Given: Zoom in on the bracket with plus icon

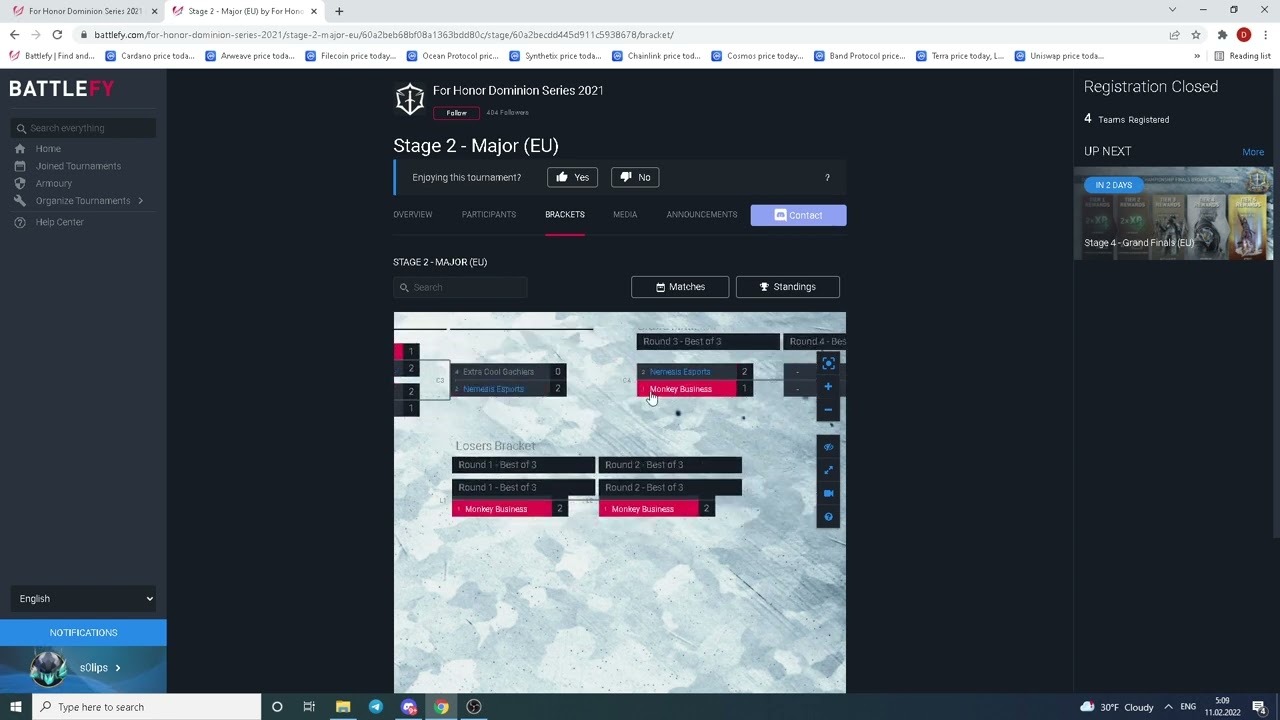Looking at the screenshot, I should point(828,387).
